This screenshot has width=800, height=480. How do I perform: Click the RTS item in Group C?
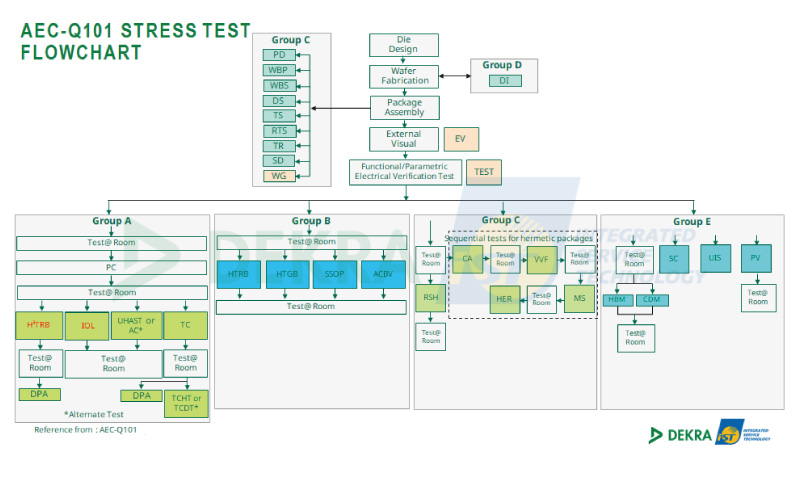278,131
